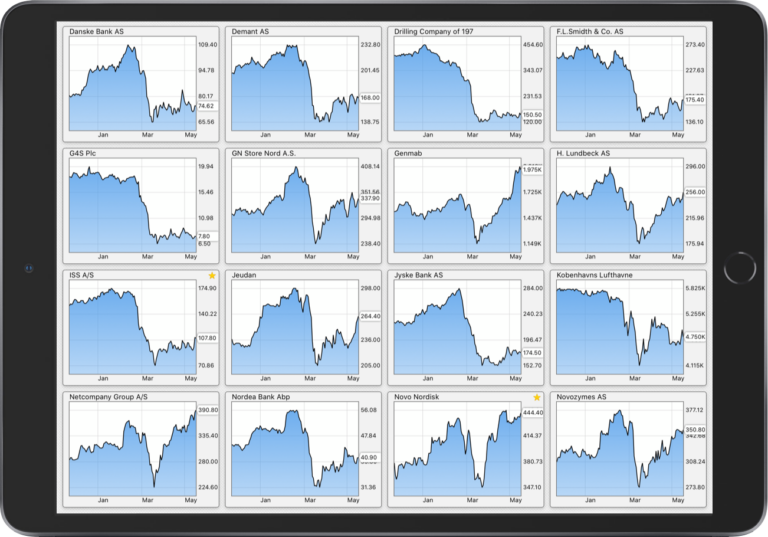Click Jyske Bank current price 174.50

532,353
